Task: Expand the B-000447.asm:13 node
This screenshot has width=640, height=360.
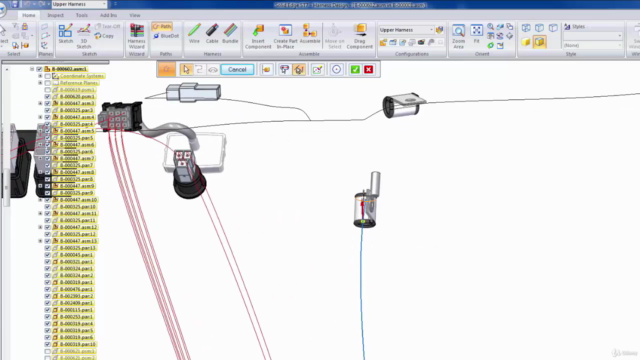Action: [40, 241]
